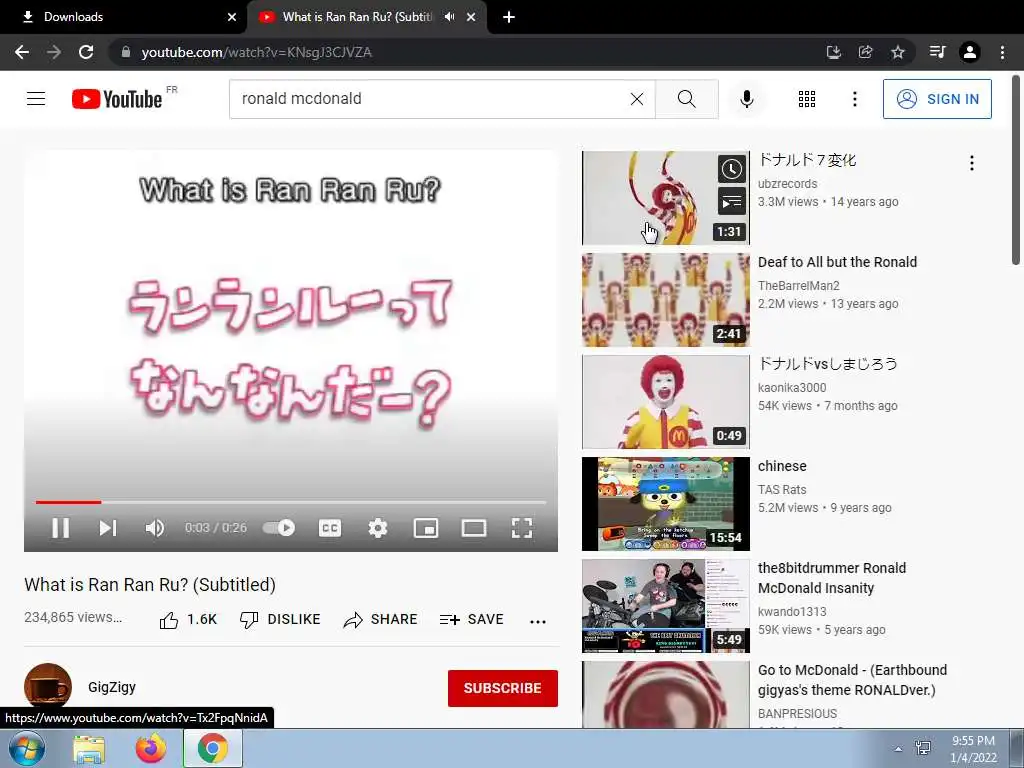Mute the tab via speaker icon

point(449,17)
